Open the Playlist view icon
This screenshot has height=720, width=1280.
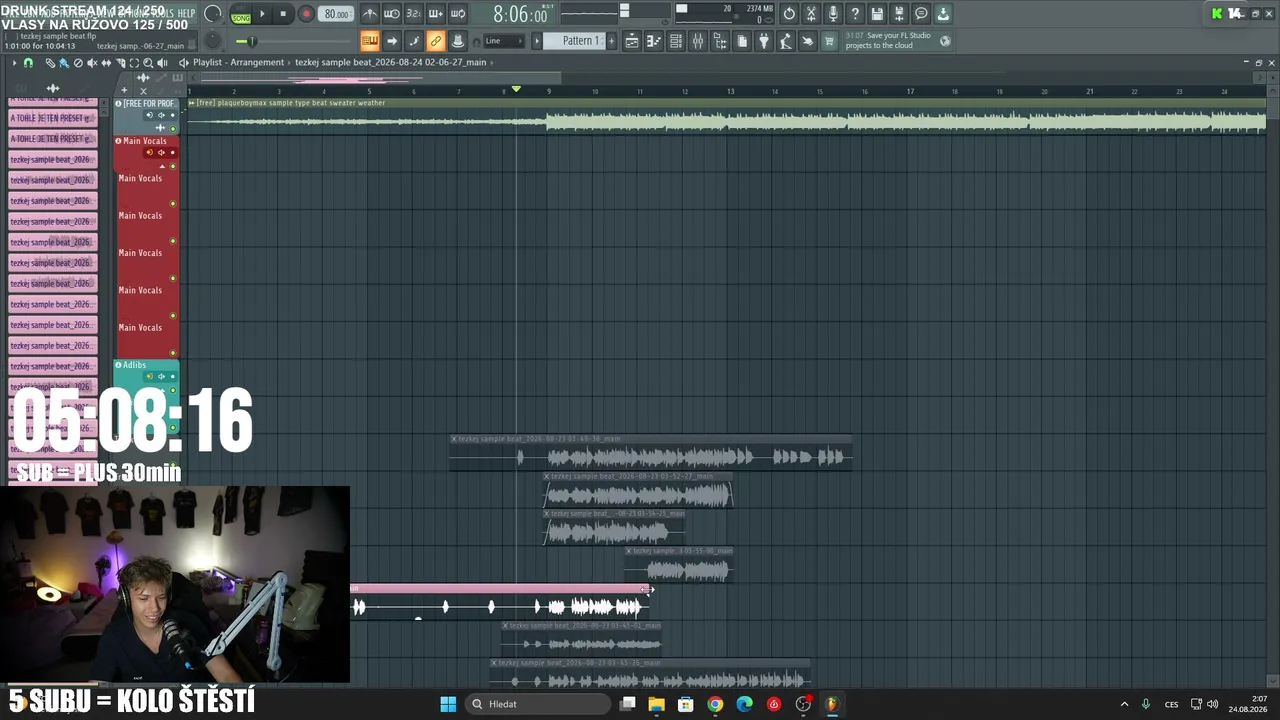click(632, 41)
